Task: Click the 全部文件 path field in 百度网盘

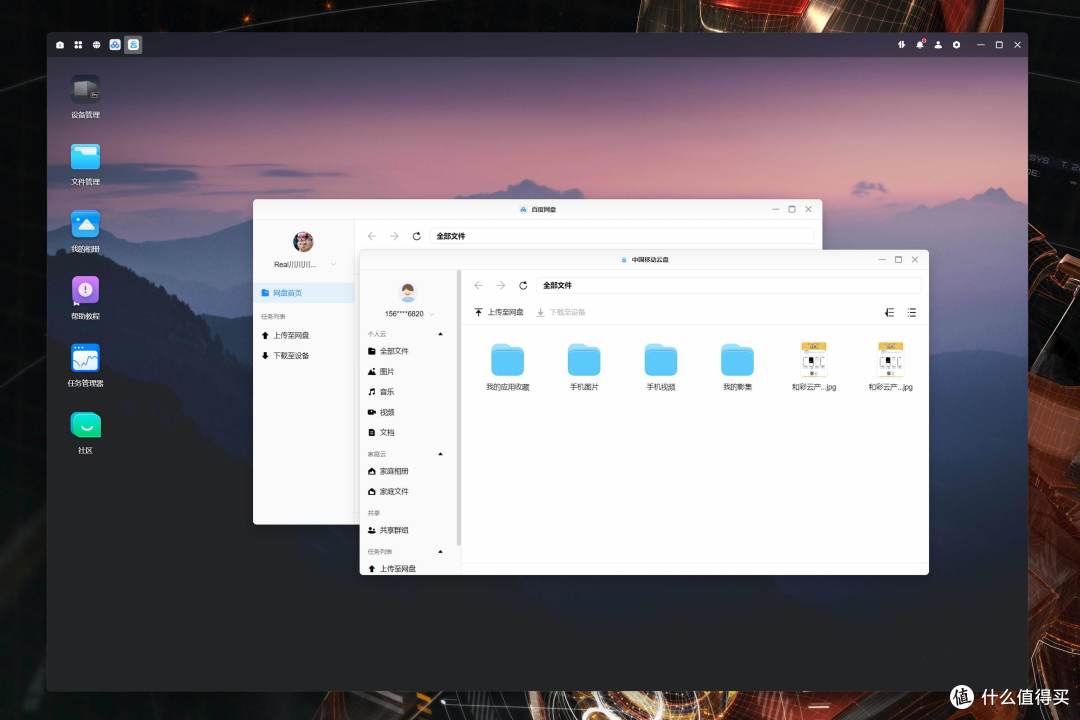Action: (x=622, y=236)
